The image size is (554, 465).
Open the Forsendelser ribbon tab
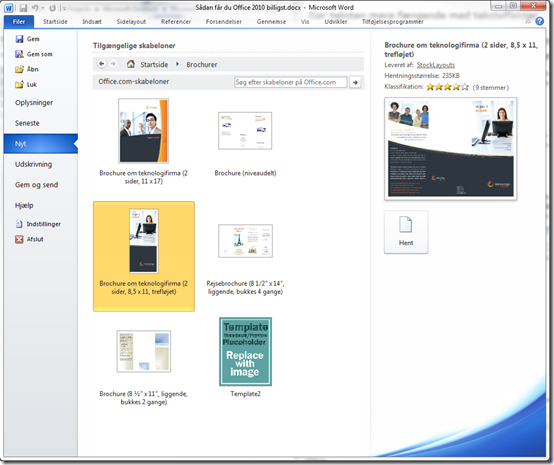(x=224, y=22)
